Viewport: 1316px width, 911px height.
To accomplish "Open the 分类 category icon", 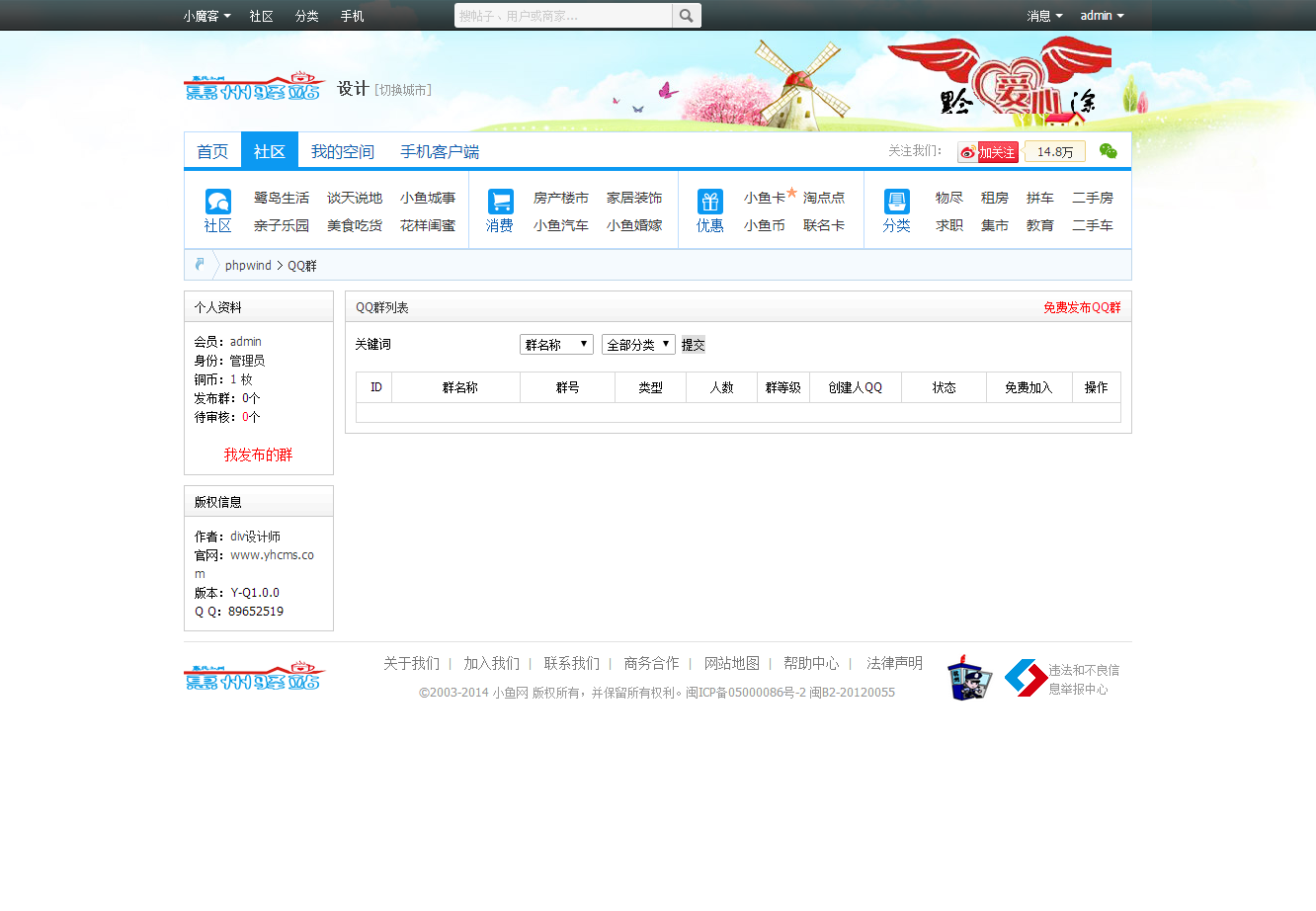I will (x=897, y=202).
